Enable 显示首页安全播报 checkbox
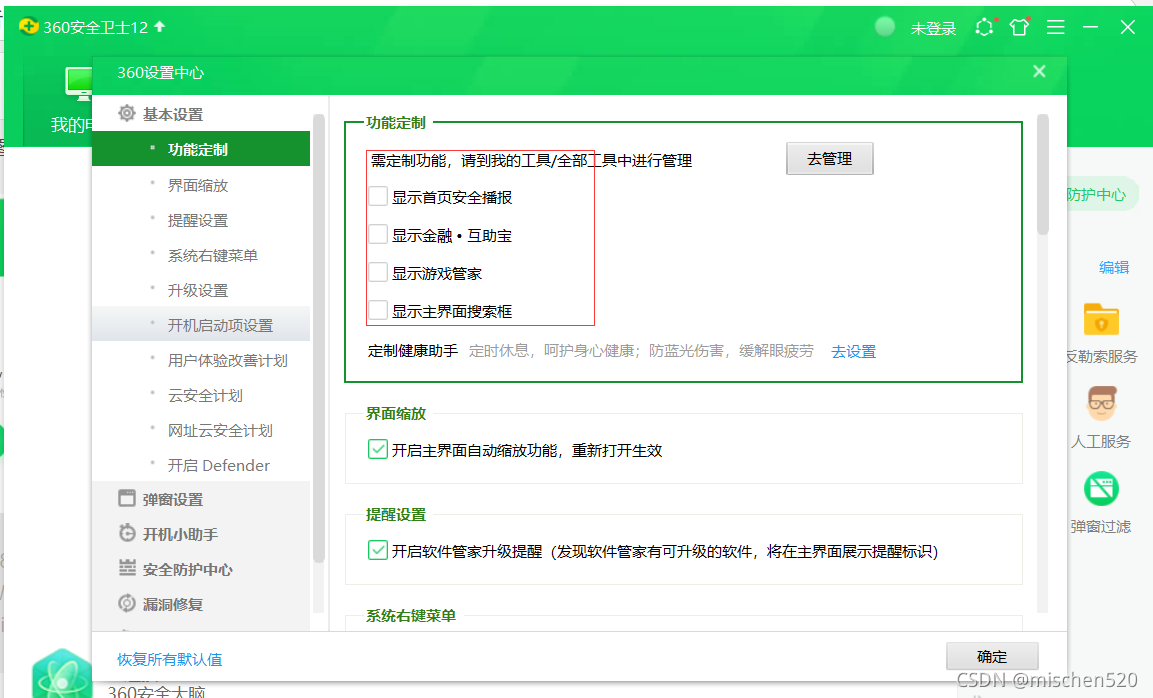 (x=378, y=196)
